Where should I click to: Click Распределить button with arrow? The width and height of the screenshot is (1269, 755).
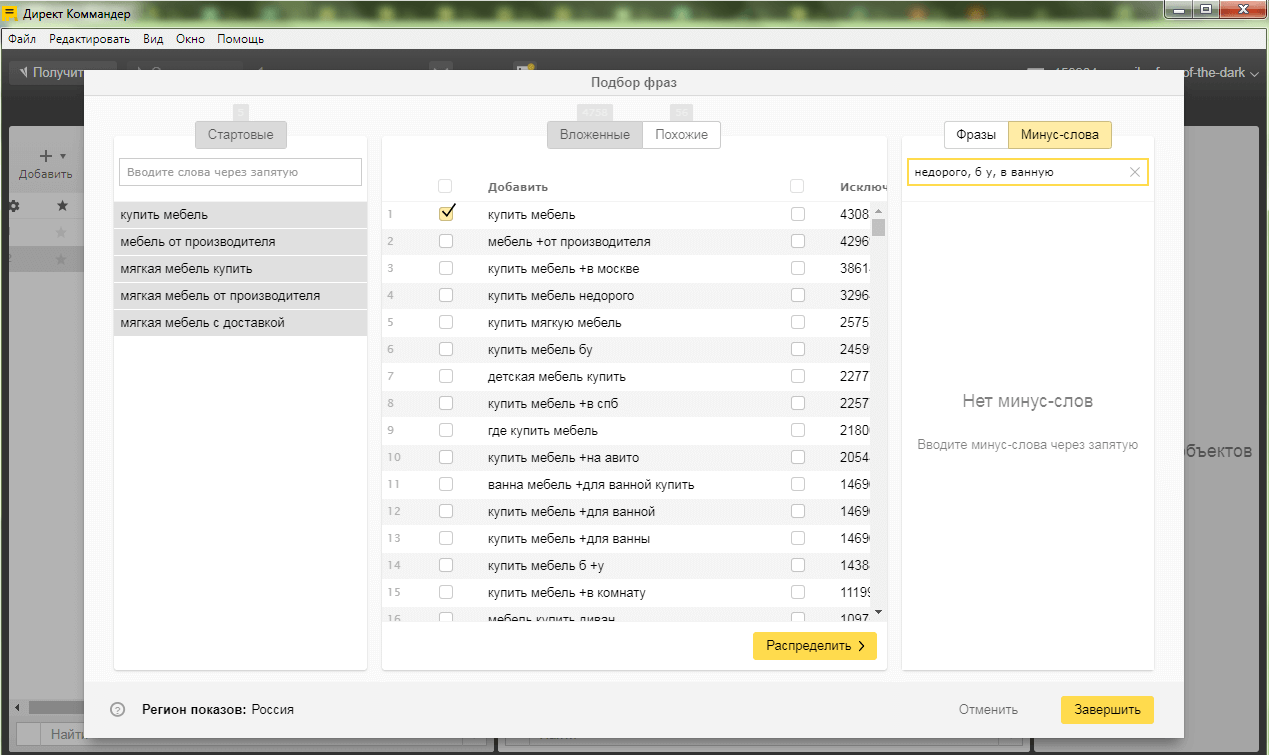pyautogui.click(x=815, y=646)
